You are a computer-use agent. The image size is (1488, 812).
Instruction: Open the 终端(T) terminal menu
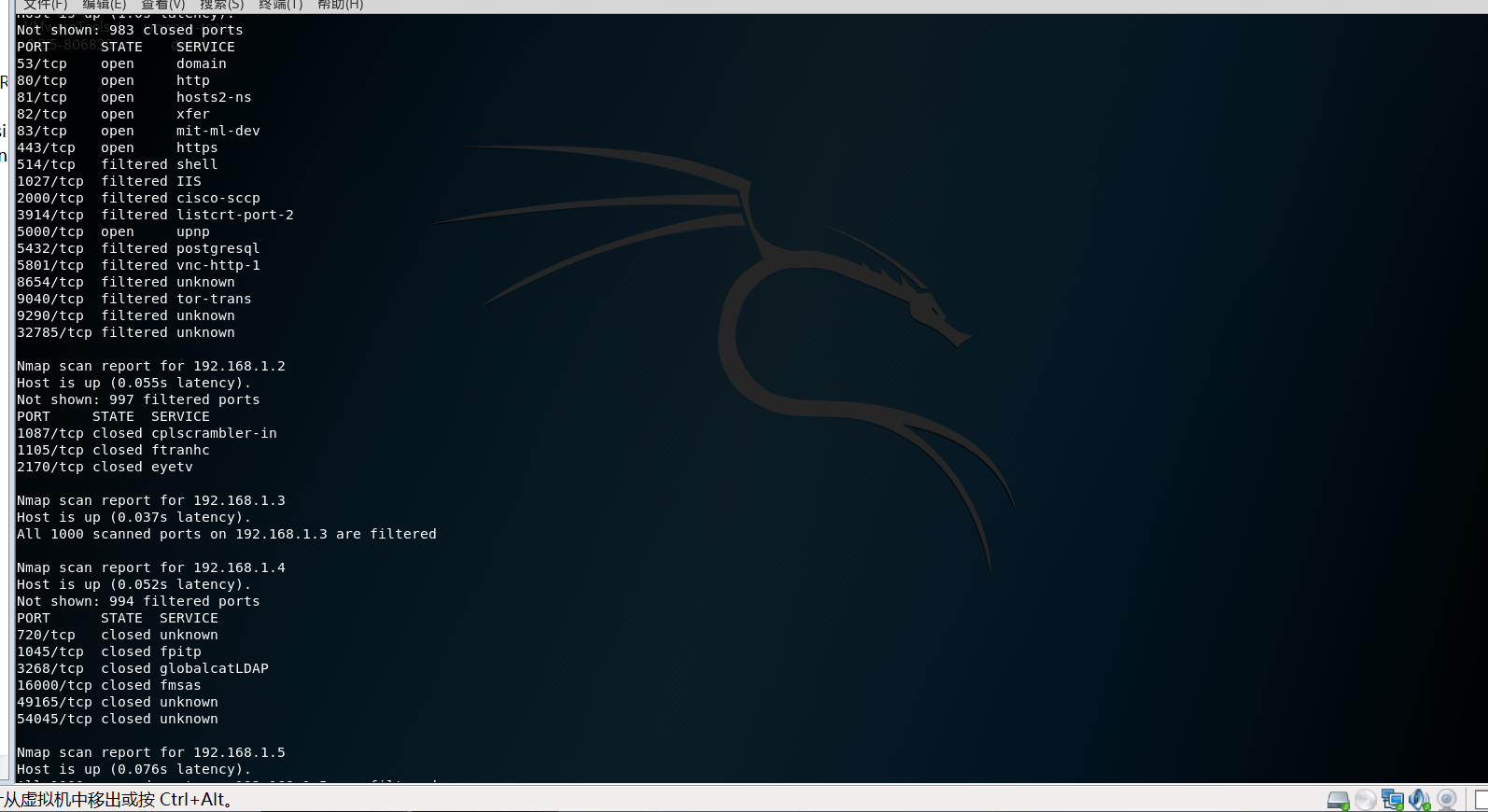point(281,5)
